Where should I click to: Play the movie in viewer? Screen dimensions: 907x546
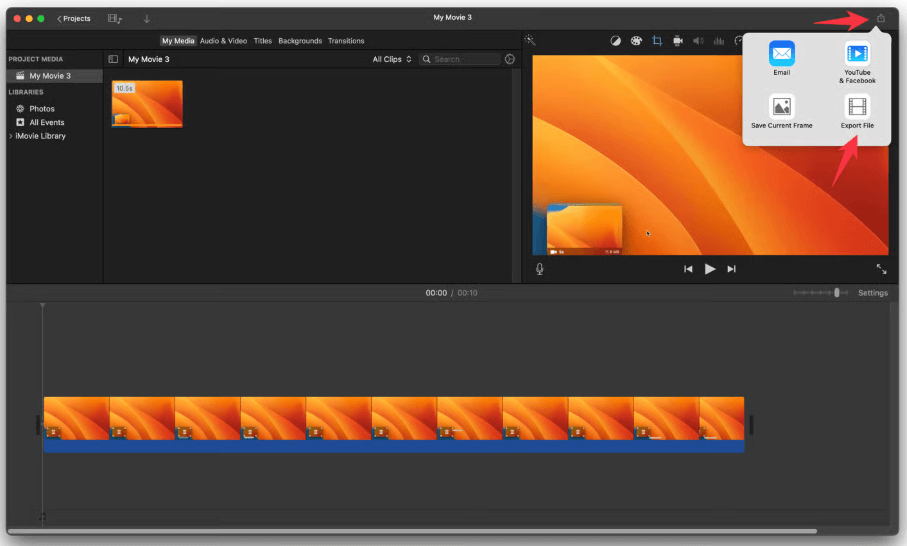(710, 269)
